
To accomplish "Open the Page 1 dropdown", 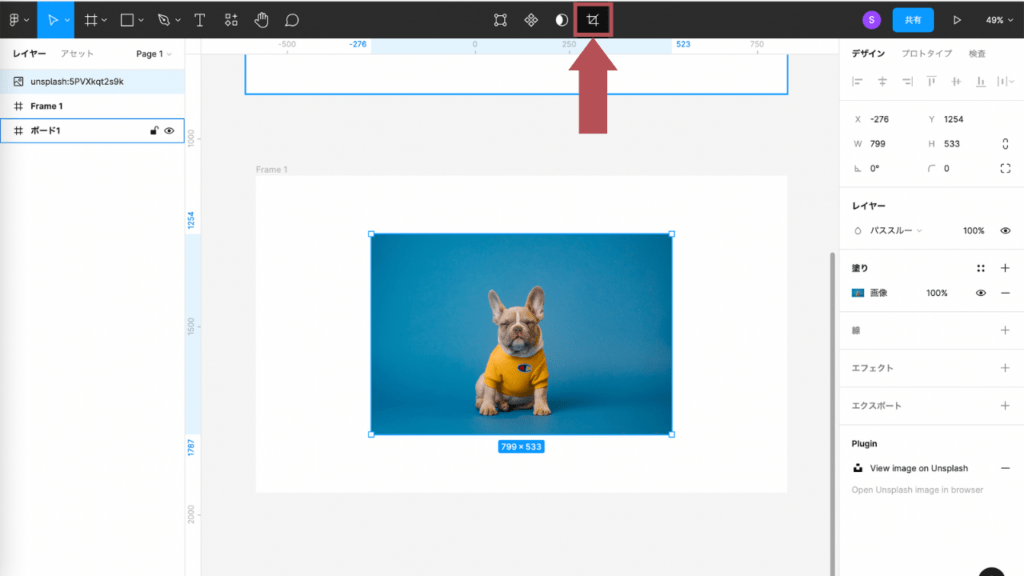I will click(153, 54).
